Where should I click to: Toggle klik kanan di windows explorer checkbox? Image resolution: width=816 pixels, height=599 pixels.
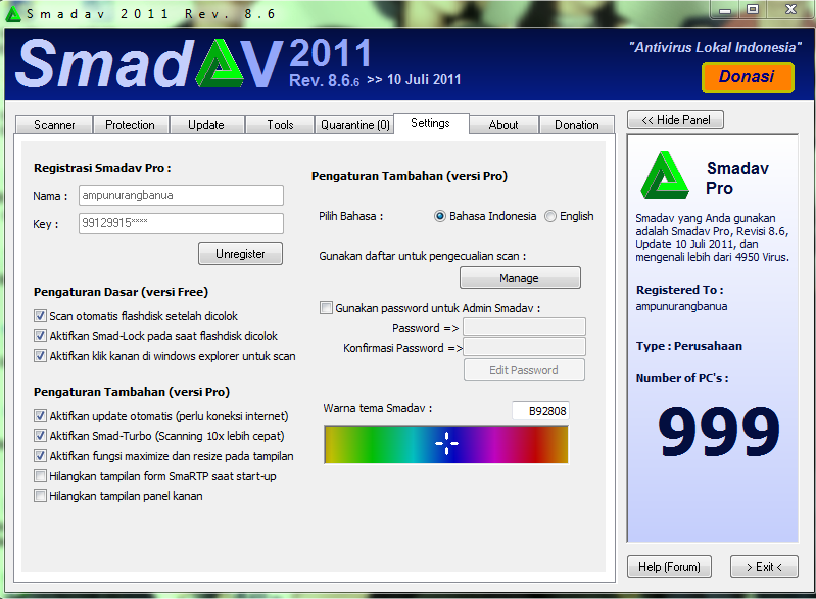(x=40, y=355)
